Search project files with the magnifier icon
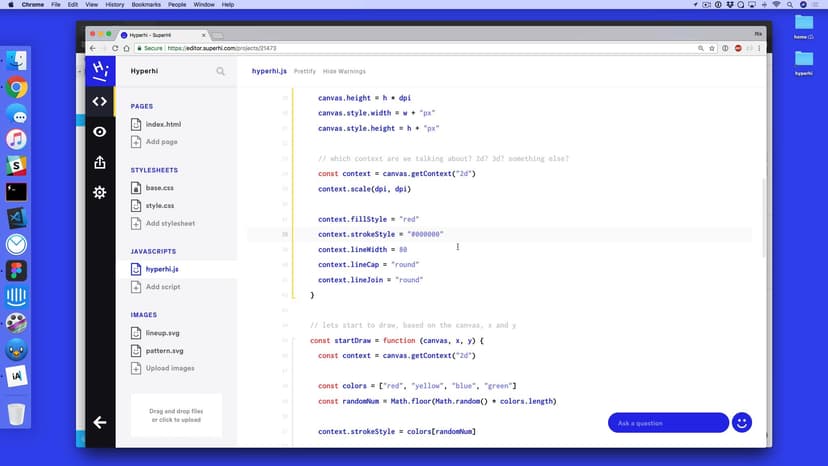The height and width of the screenshot is (466, 828). point(220,72)
